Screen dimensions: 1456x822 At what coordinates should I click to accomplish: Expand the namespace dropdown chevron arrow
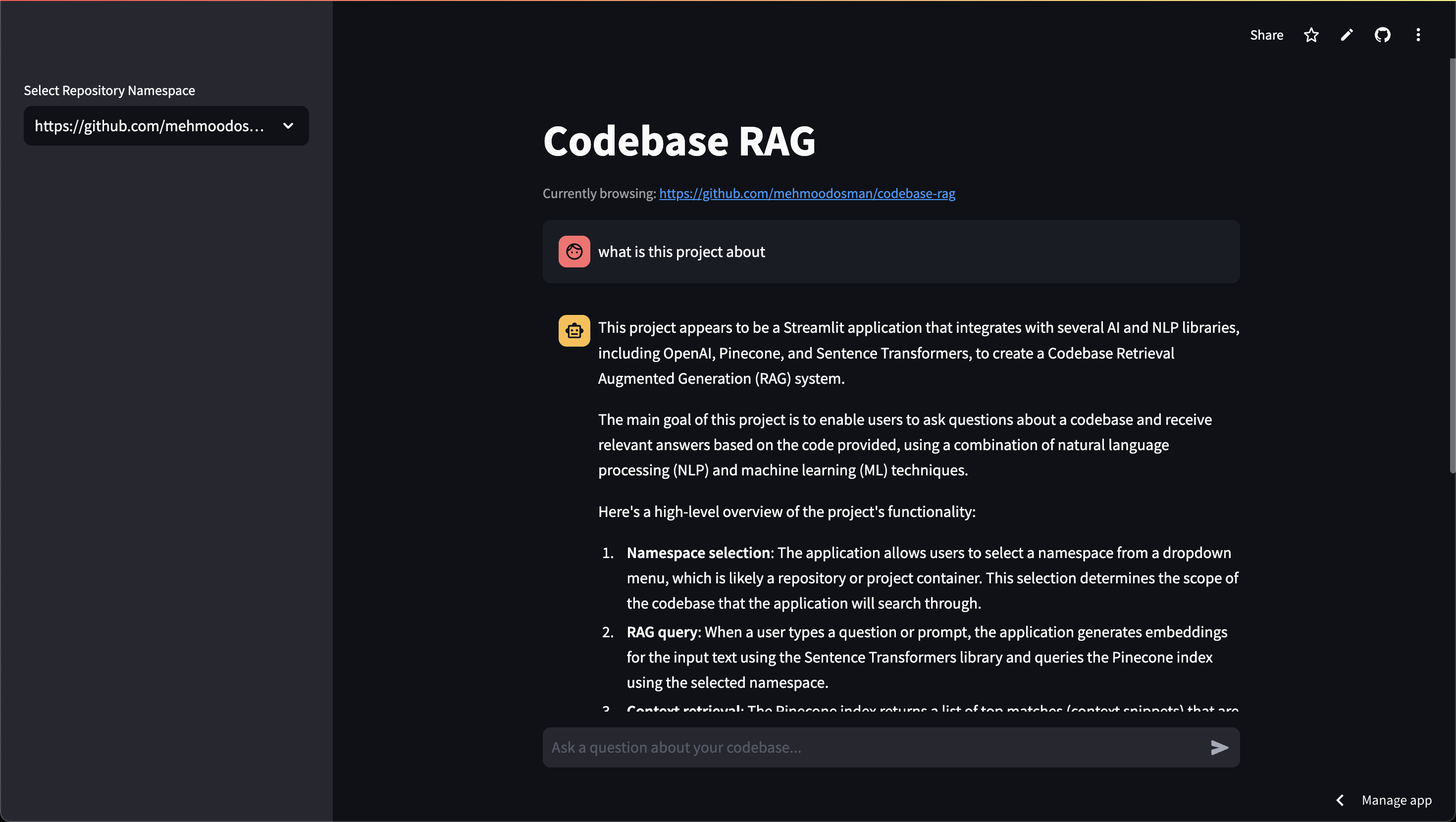288,125
